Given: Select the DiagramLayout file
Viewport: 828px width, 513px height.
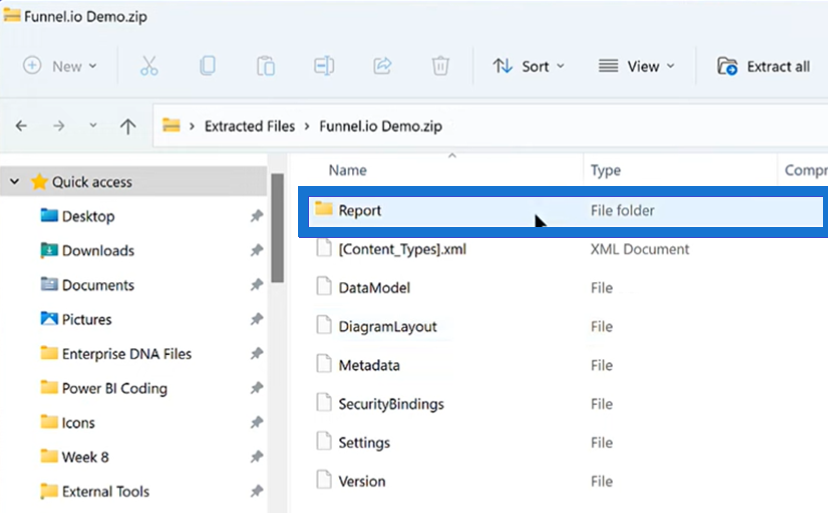Looking at the screenshot, I should tap(387, 327).
